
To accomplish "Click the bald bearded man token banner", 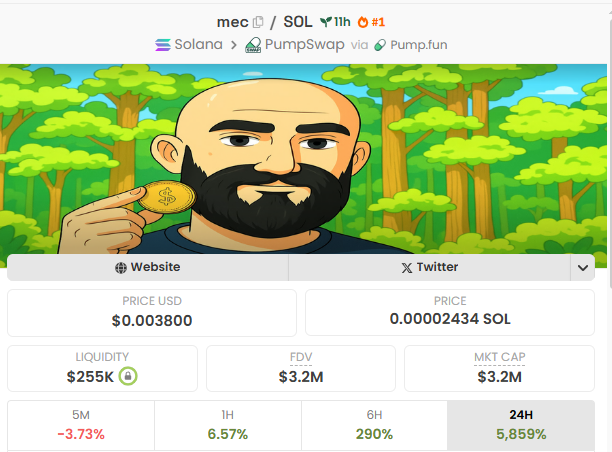I will point(303,159).
